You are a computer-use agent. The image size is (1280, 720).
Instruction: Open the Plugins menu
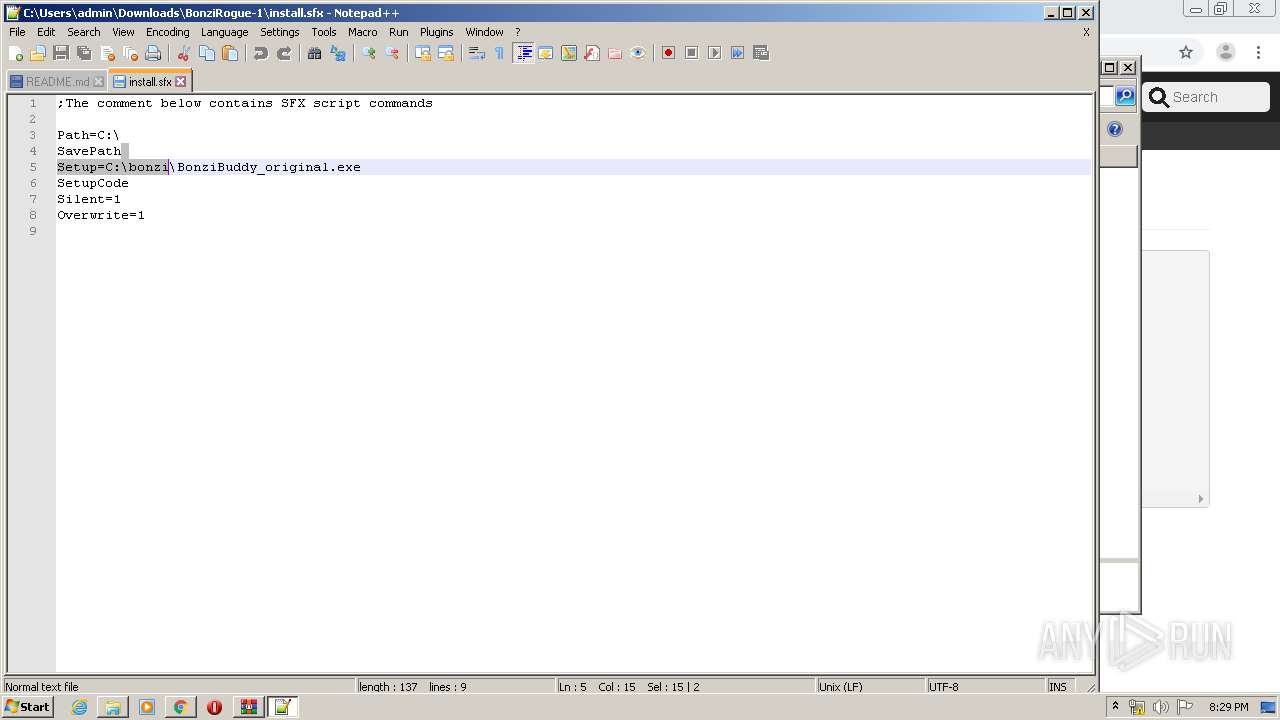pos(437,32)
